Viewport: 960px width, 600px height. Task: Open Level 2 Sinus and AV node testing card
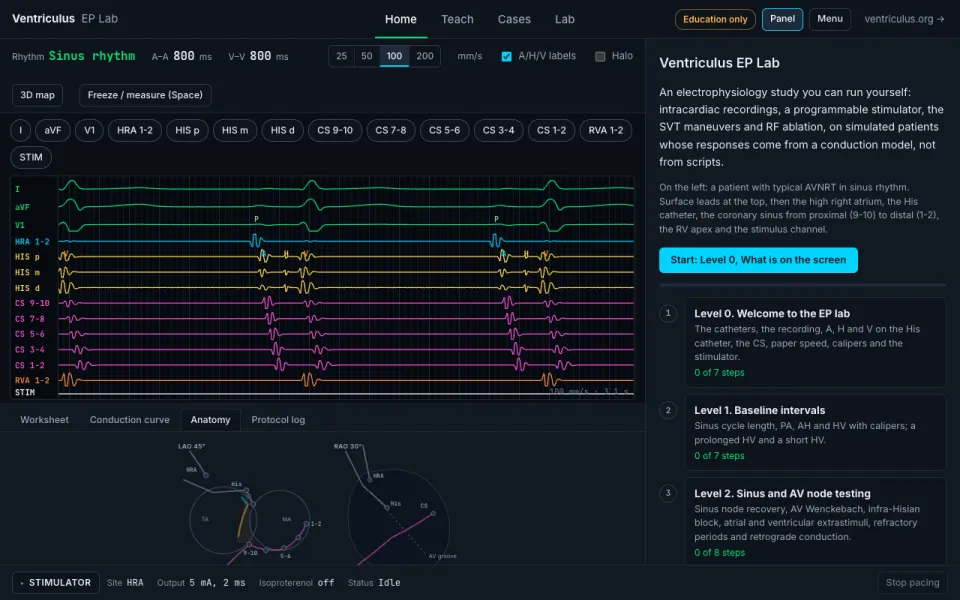(816, 522)
